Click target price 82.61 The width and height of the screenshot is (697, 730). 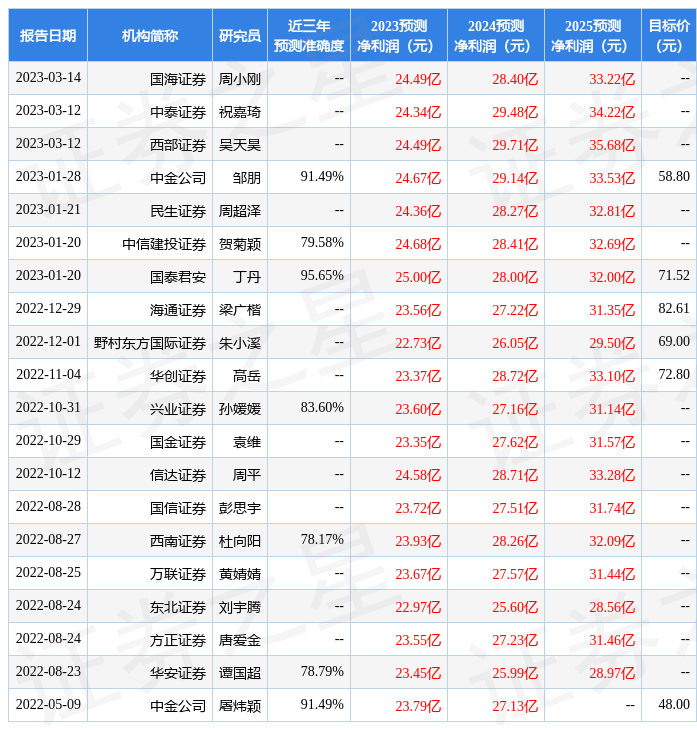point(674,309)
